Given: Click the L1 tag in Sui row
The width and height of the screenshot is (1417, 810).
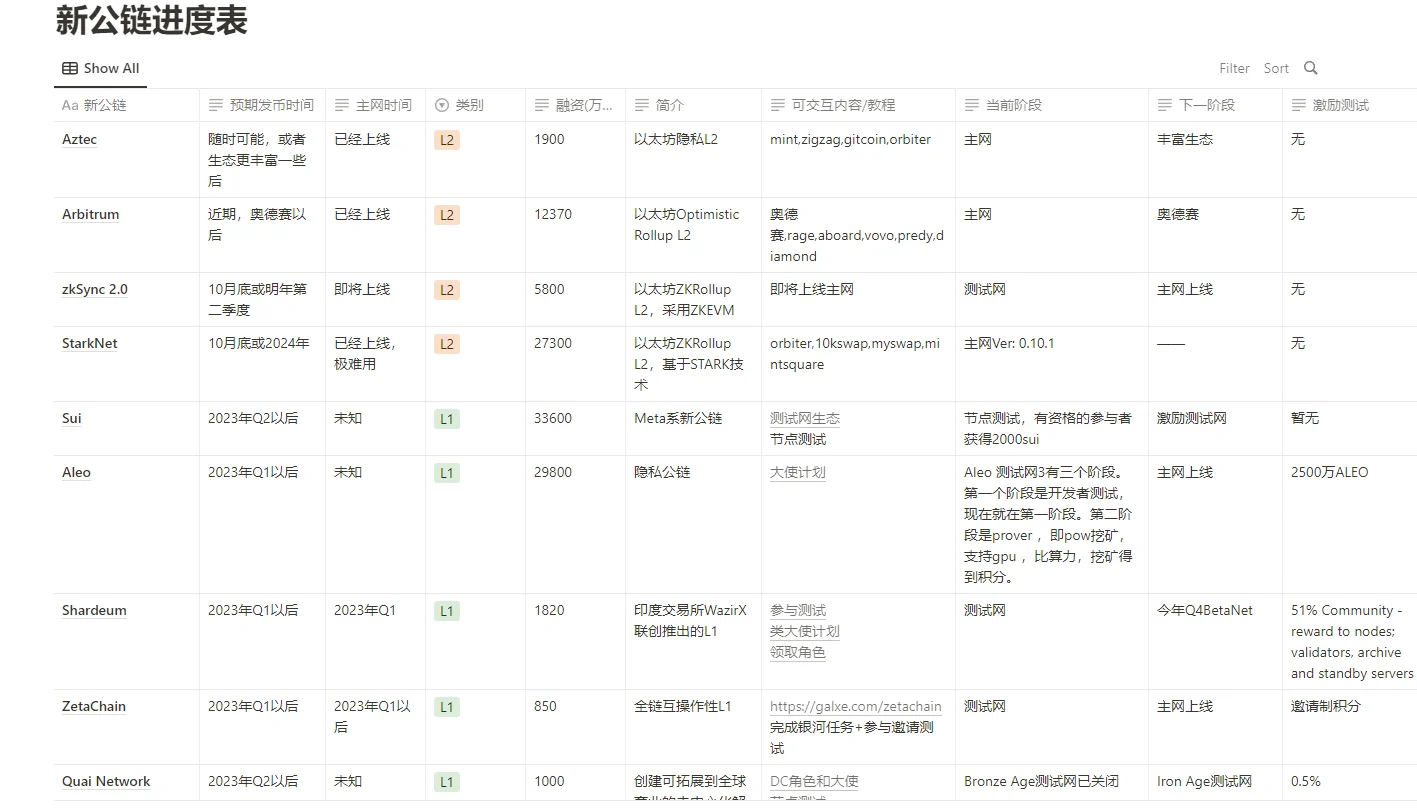Looking at the screenshot, I should pos(447,419).
